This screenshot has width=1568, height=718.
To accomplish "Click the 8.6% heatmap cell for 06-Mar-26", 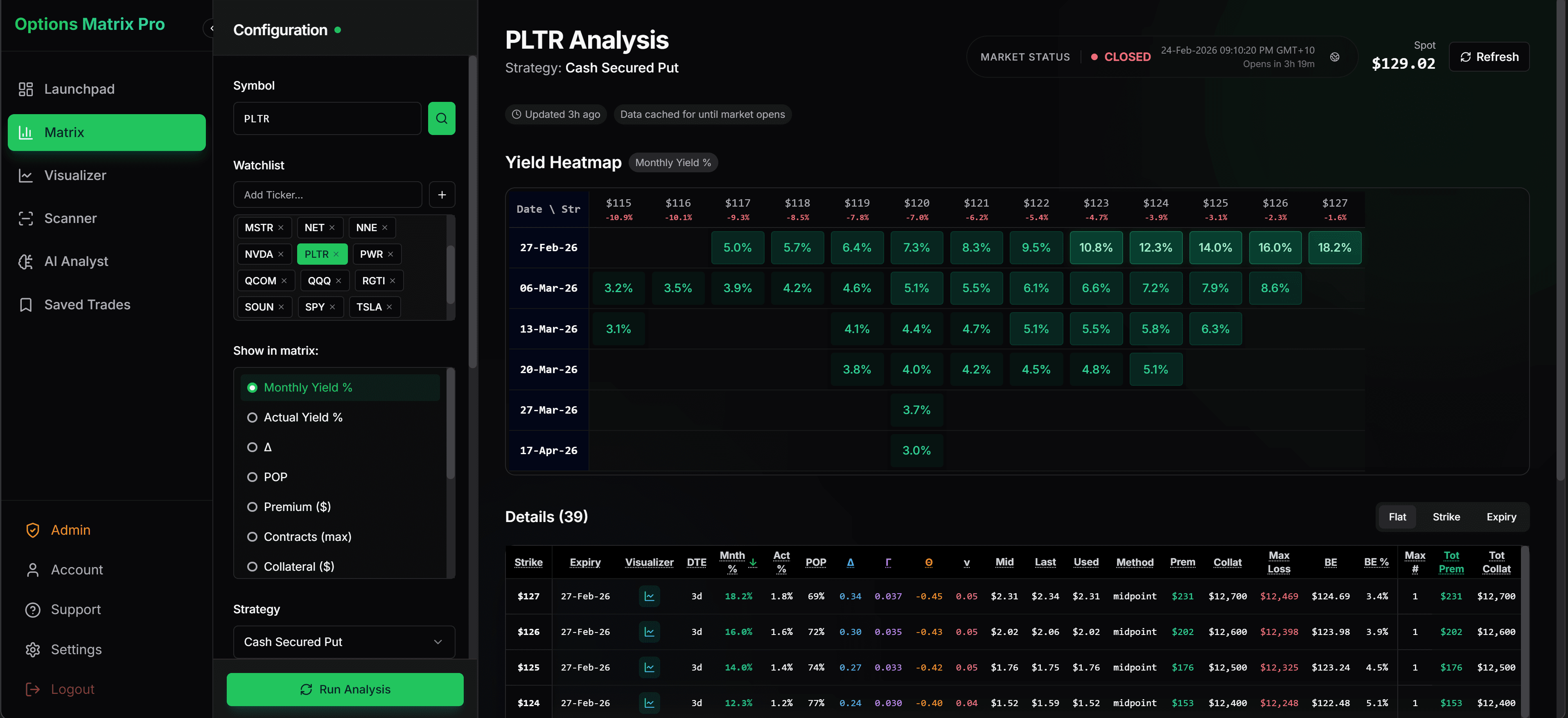I will tap(1275, 288).
